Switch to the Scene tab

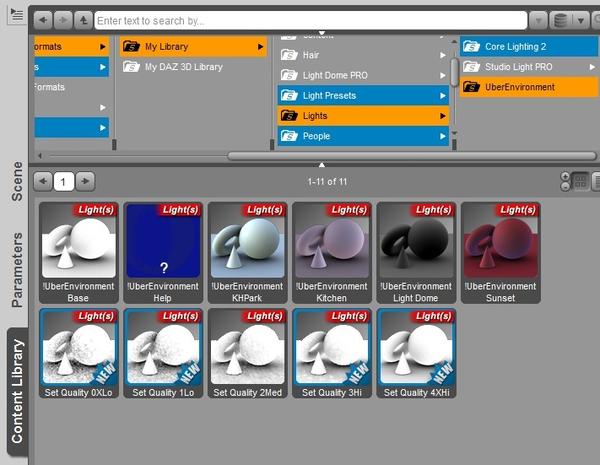point(17,181)
